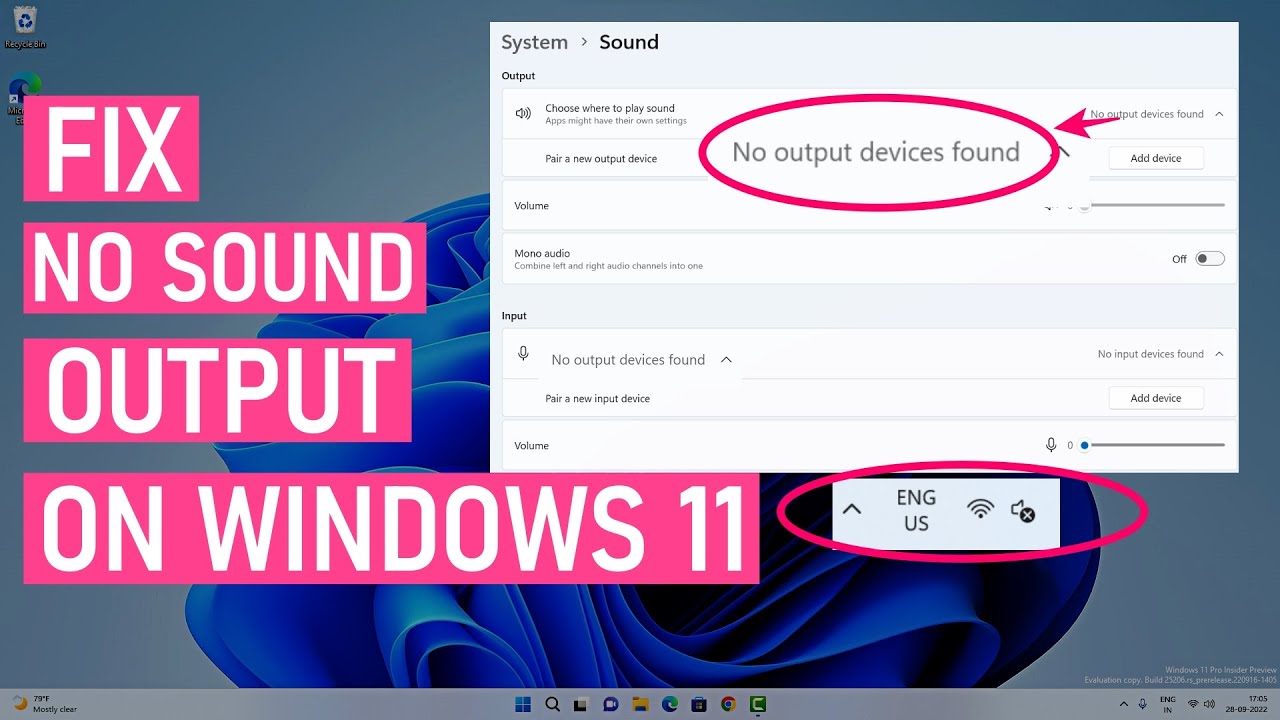This screenshot has height=720, width=1280.
Task: Click the Pair a new input device label
Action: tap(597, 399)
